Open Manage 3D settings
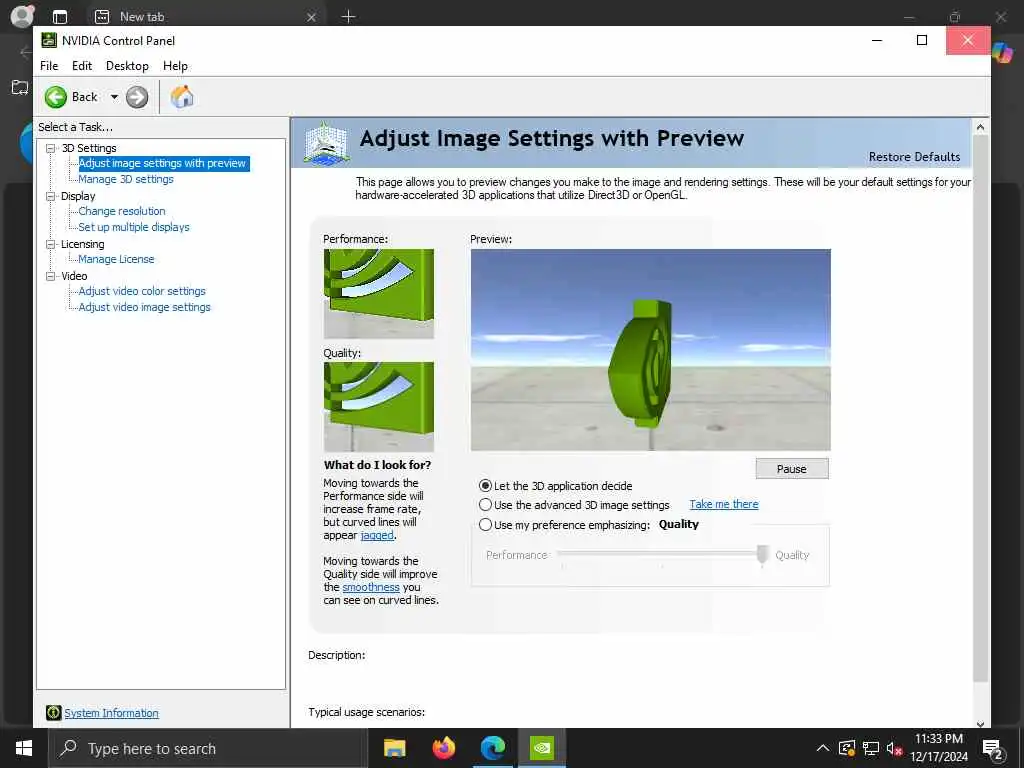1024x768 pixels. [126, 179]
